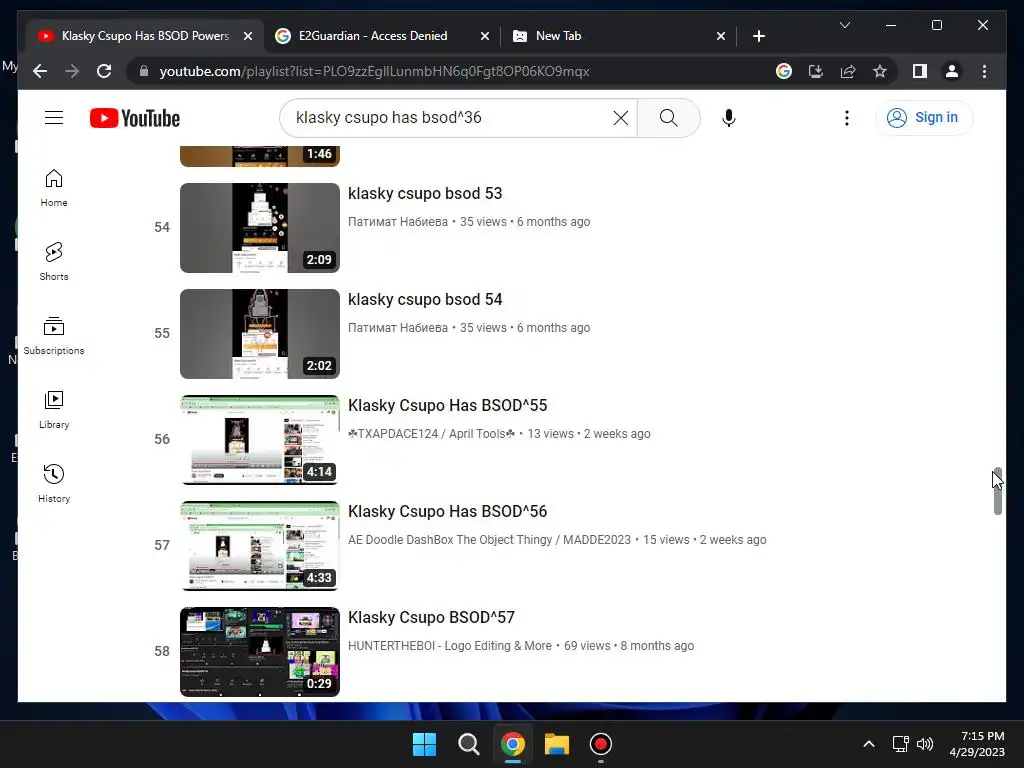This screenshot has width=1024, height=768.
Task: Play thumbnail of Klasky Csupo Has BSOD^56
Action: [x=260, y=545]
